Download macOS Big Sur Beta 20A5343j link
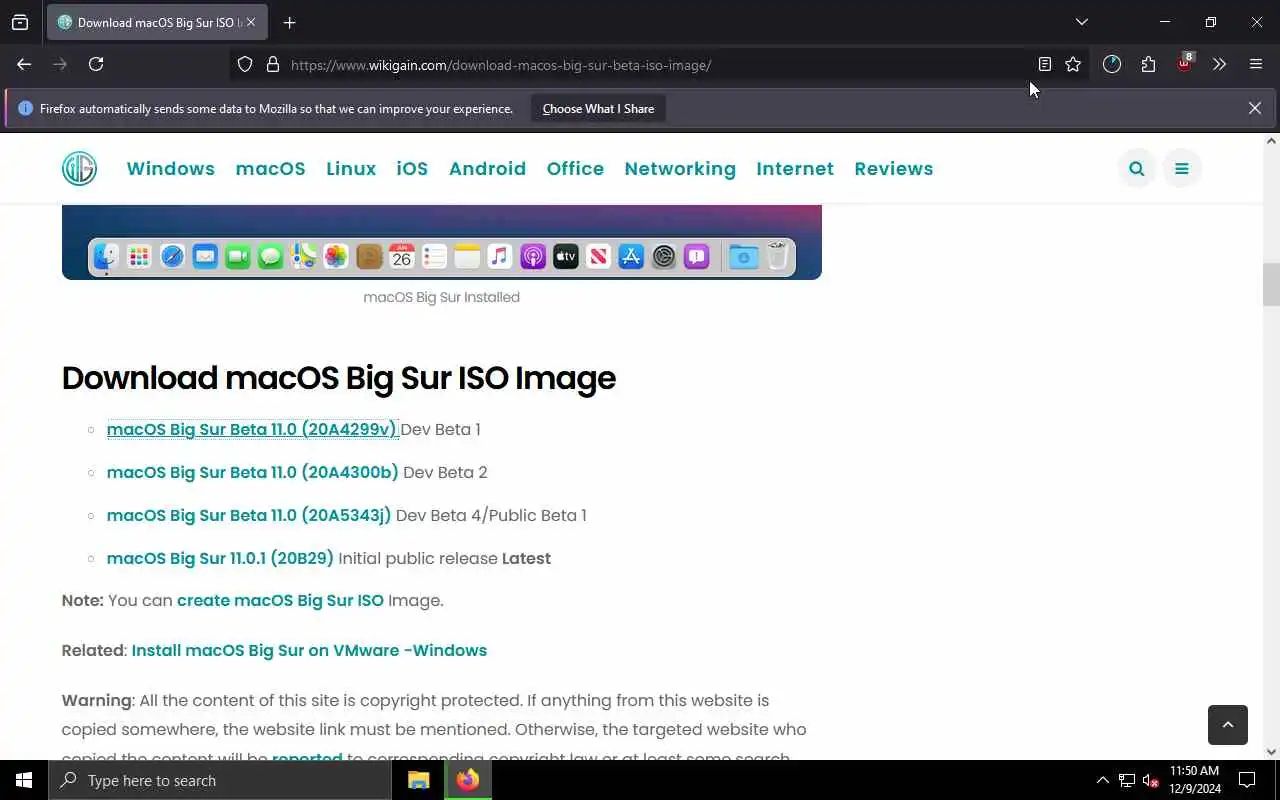The image size is (1280, 800). 249,515
